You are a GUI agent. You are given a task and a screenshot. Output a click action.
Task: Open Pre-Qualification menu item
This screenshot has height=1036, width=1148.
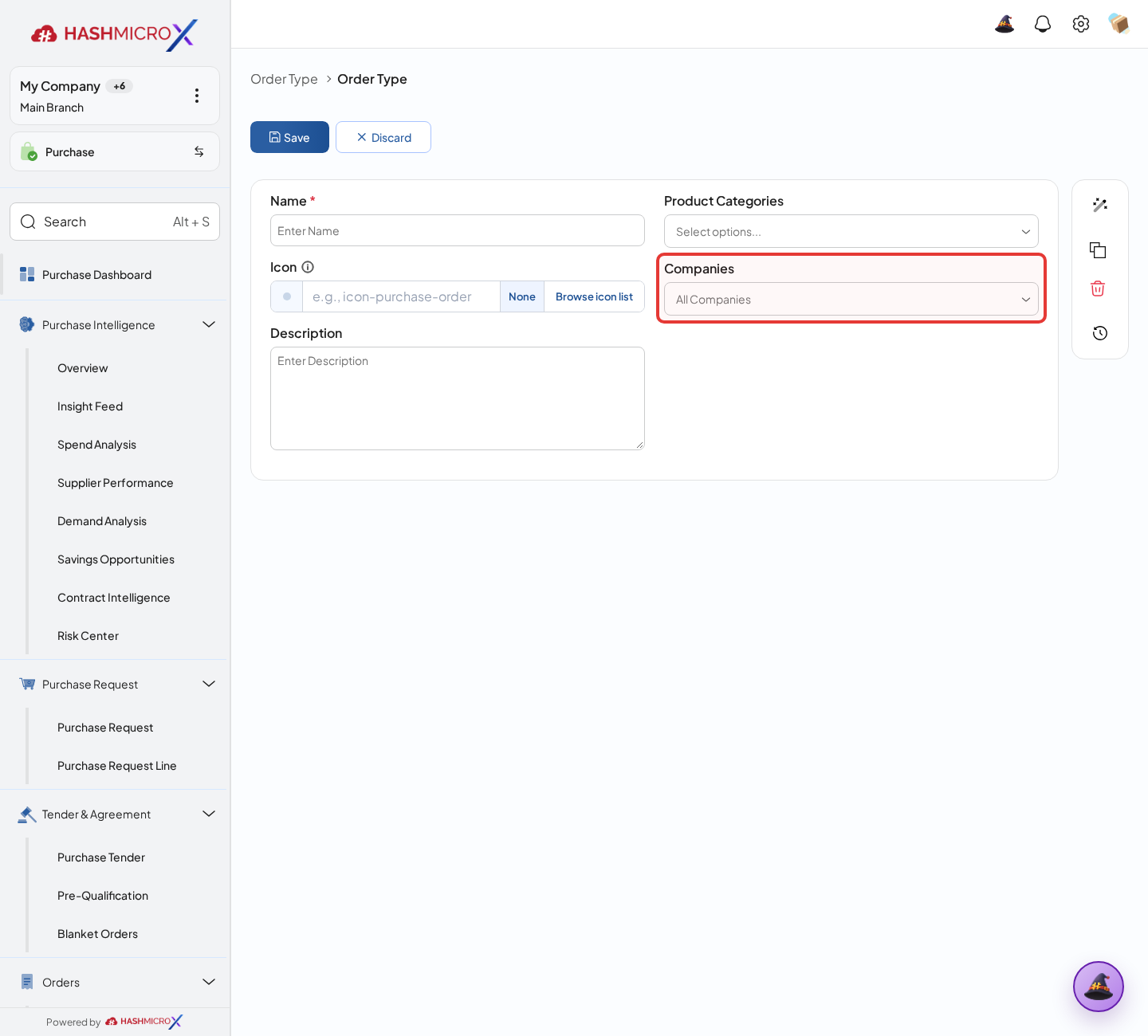point(103,896)
